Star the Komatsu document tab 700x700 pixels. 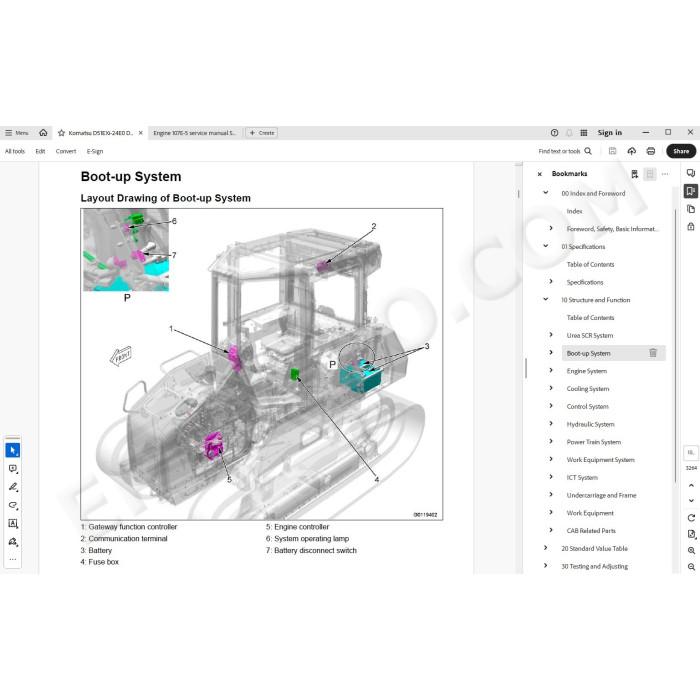point(62,133)
